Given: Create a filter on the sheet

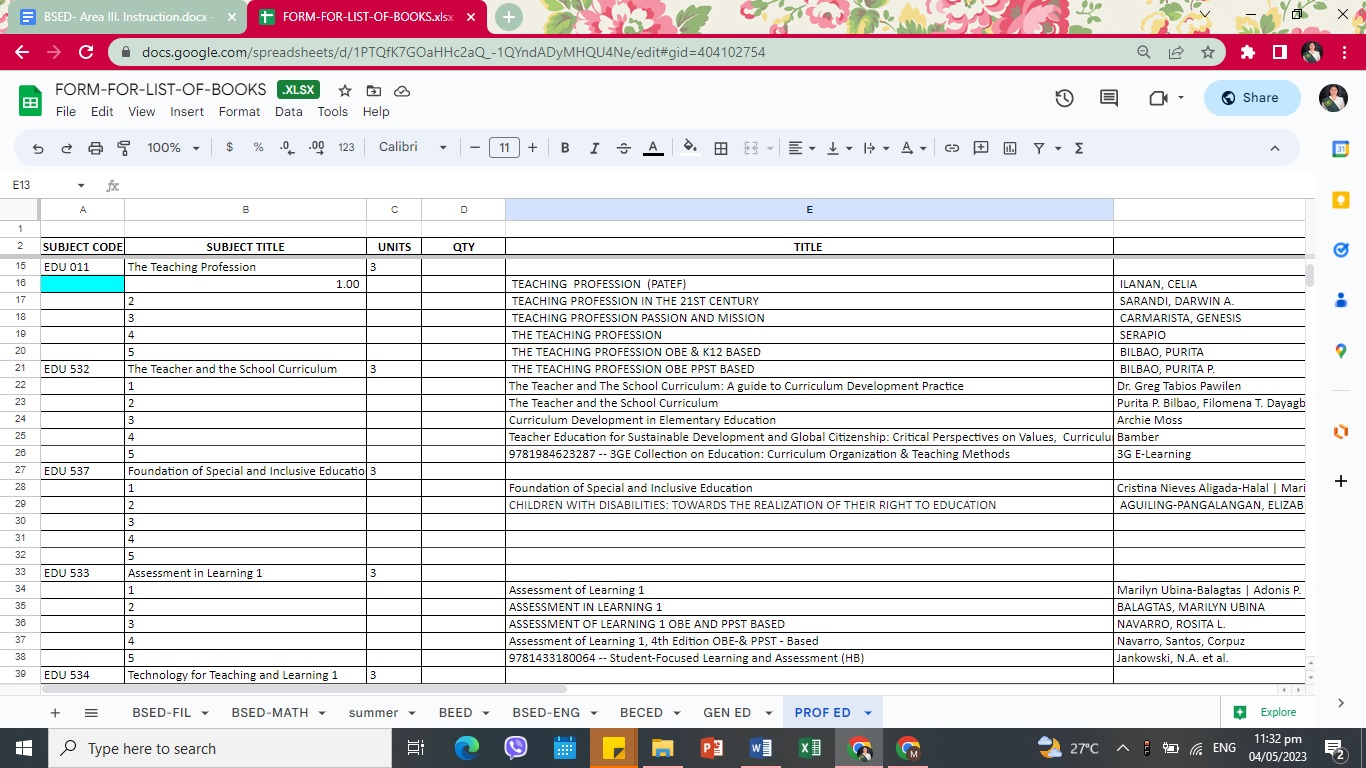Looking at the screenshot, I should pyautogui.click(x=1040, y=147).
